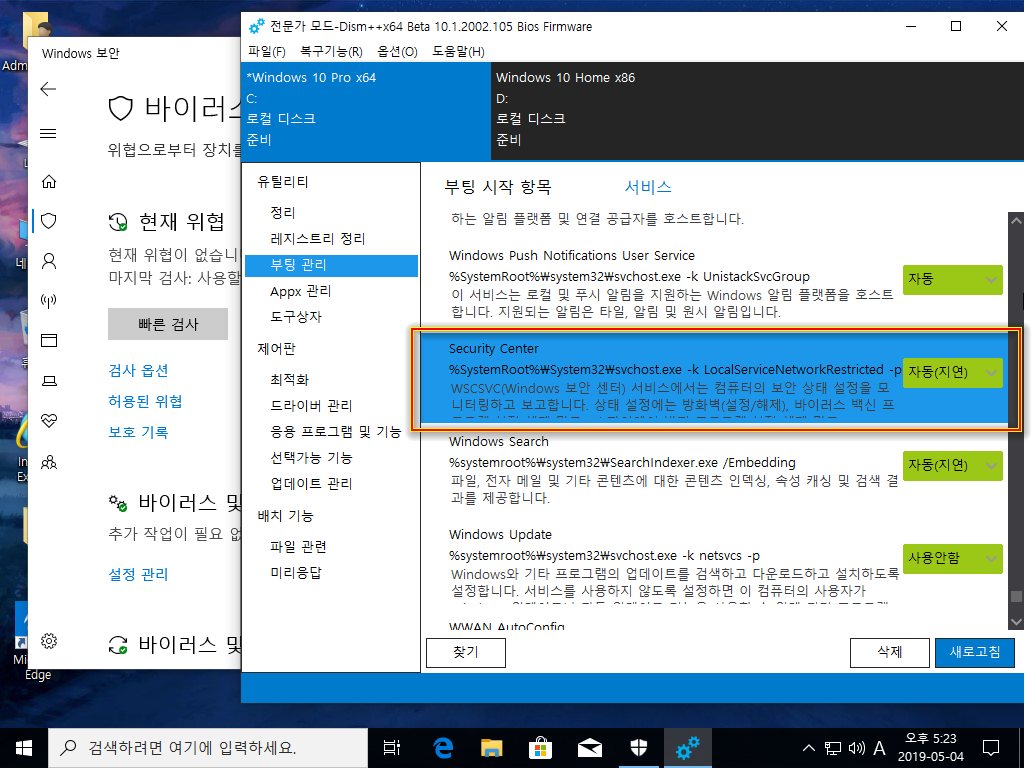Click scroll down arrow of services list

(x=1016, y=621)
